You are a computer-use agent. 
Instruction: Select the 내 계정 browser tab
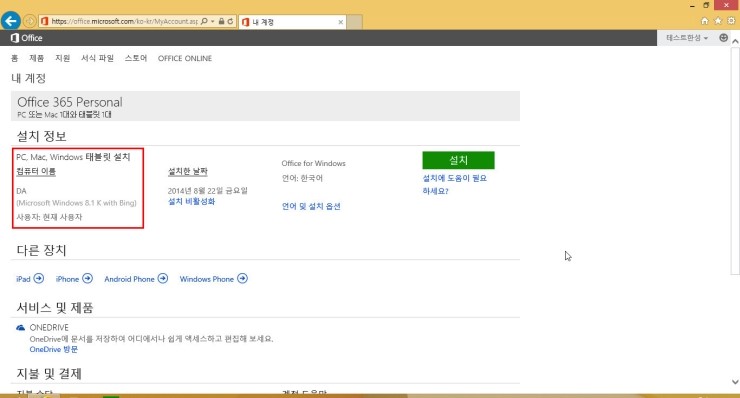coord(292,22)
